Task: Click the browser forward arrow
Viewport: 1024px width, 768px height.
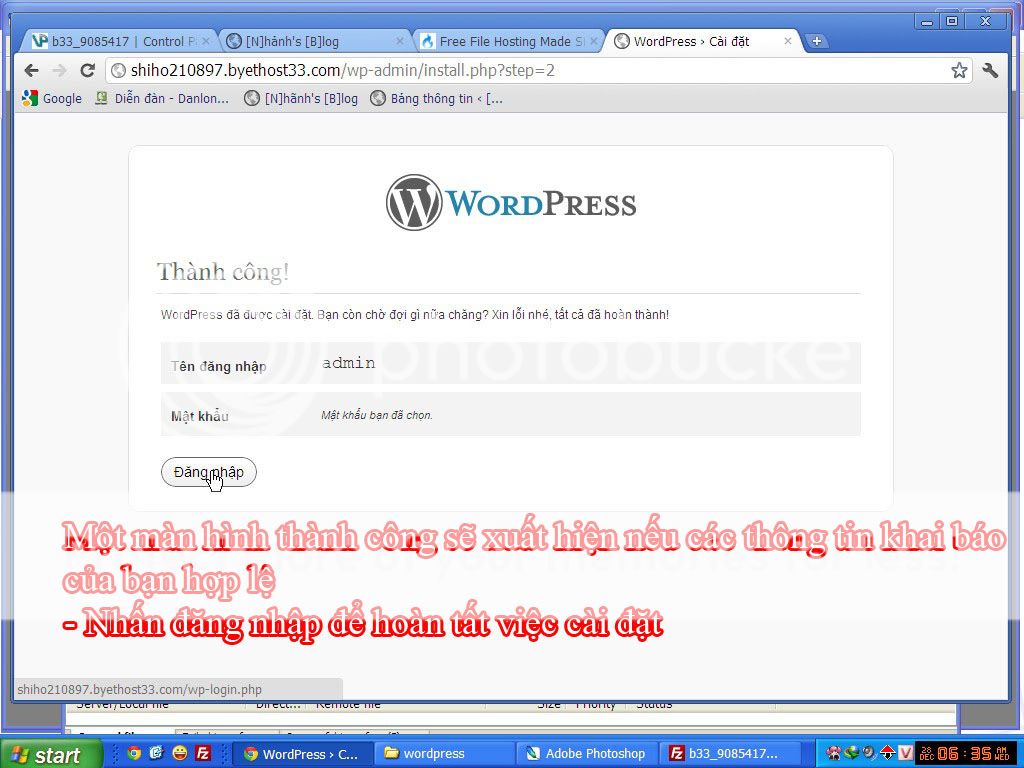Action: click(x=59, y=71)
